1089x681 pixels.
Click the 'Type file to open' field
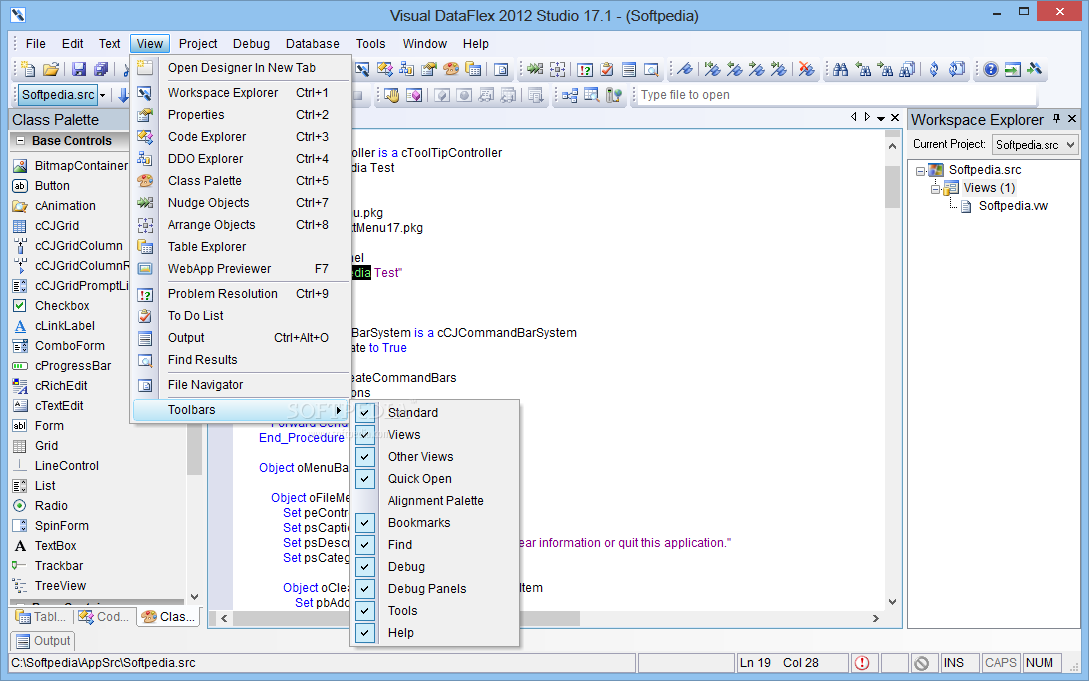pos(836,95)
